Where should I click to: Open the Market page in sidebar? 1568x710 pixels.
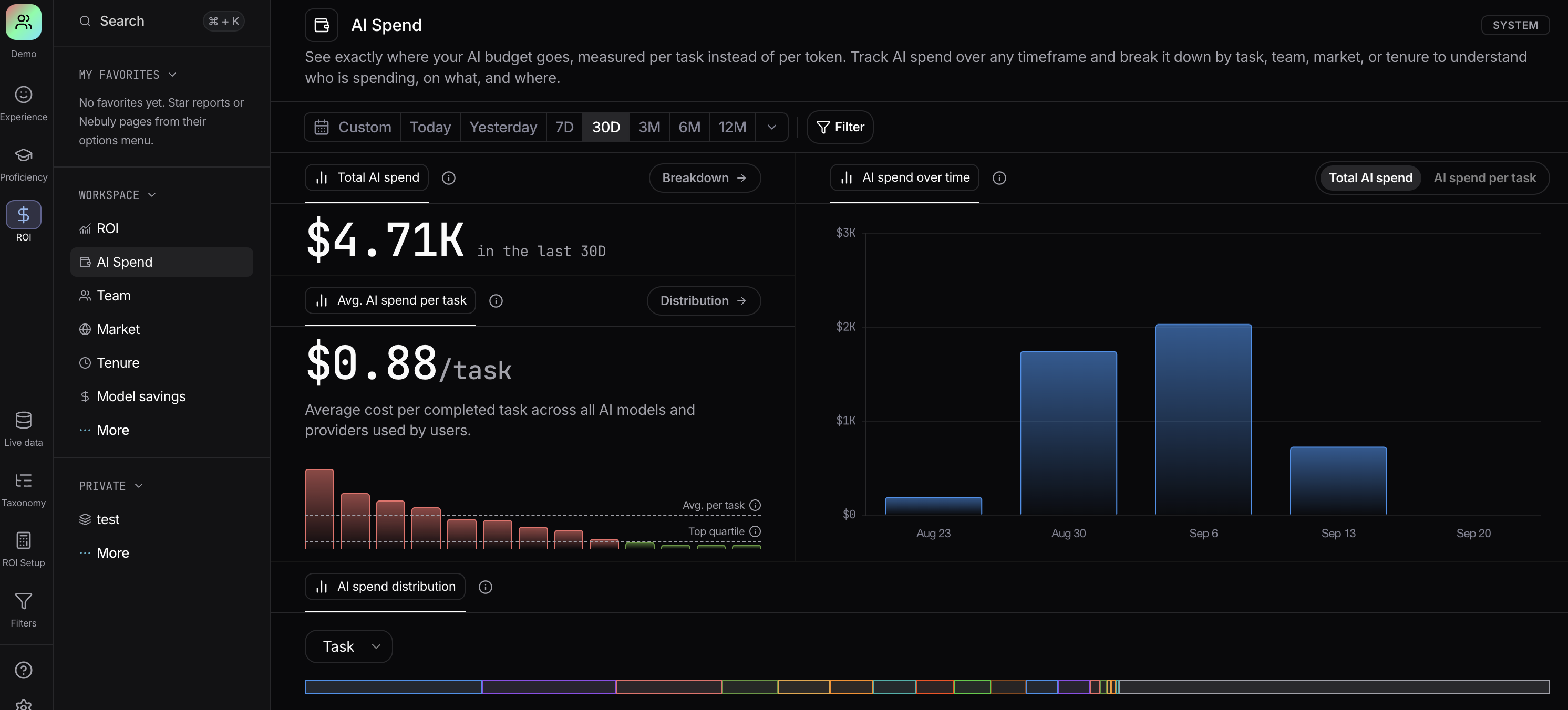point(161,329)
